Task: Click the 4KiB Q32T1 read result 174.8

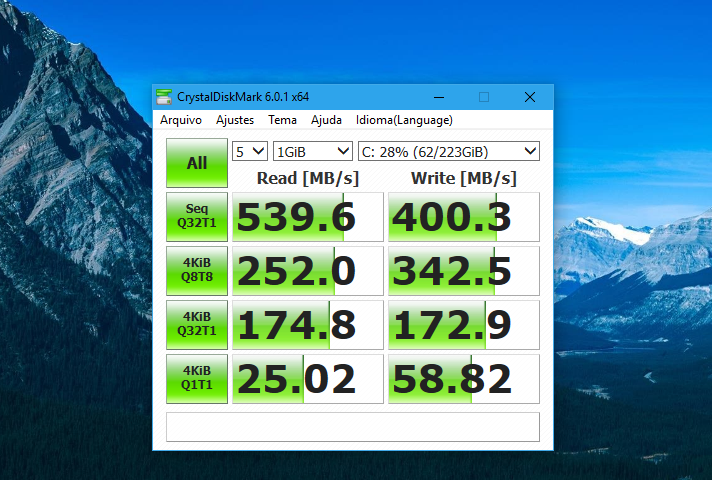Action: click(x=308, y=325)
